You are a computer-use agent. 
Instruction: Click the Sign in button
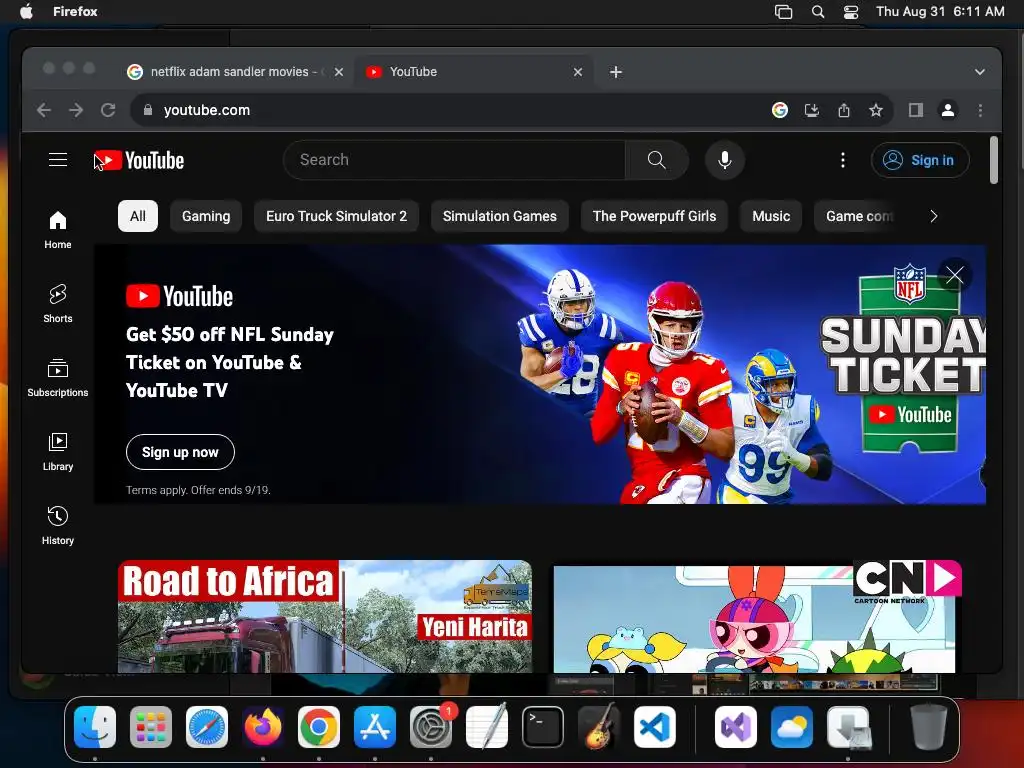920,160
